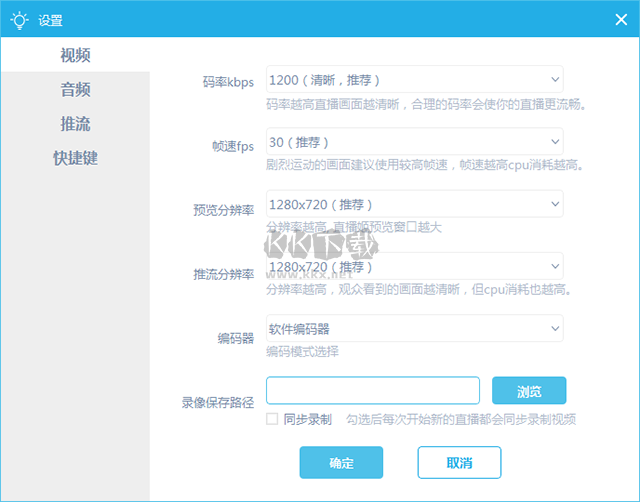Expand the 推流分辨率 dropdown 1280x720

pyautogui.click(x=415, y=266)
